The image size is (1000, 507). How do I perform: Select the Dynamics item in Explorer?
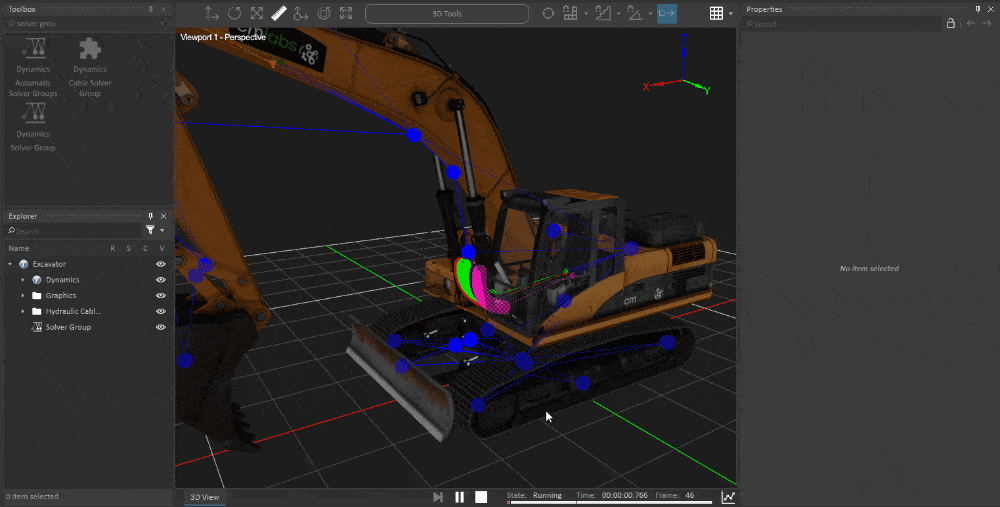(x=62, y=280)
